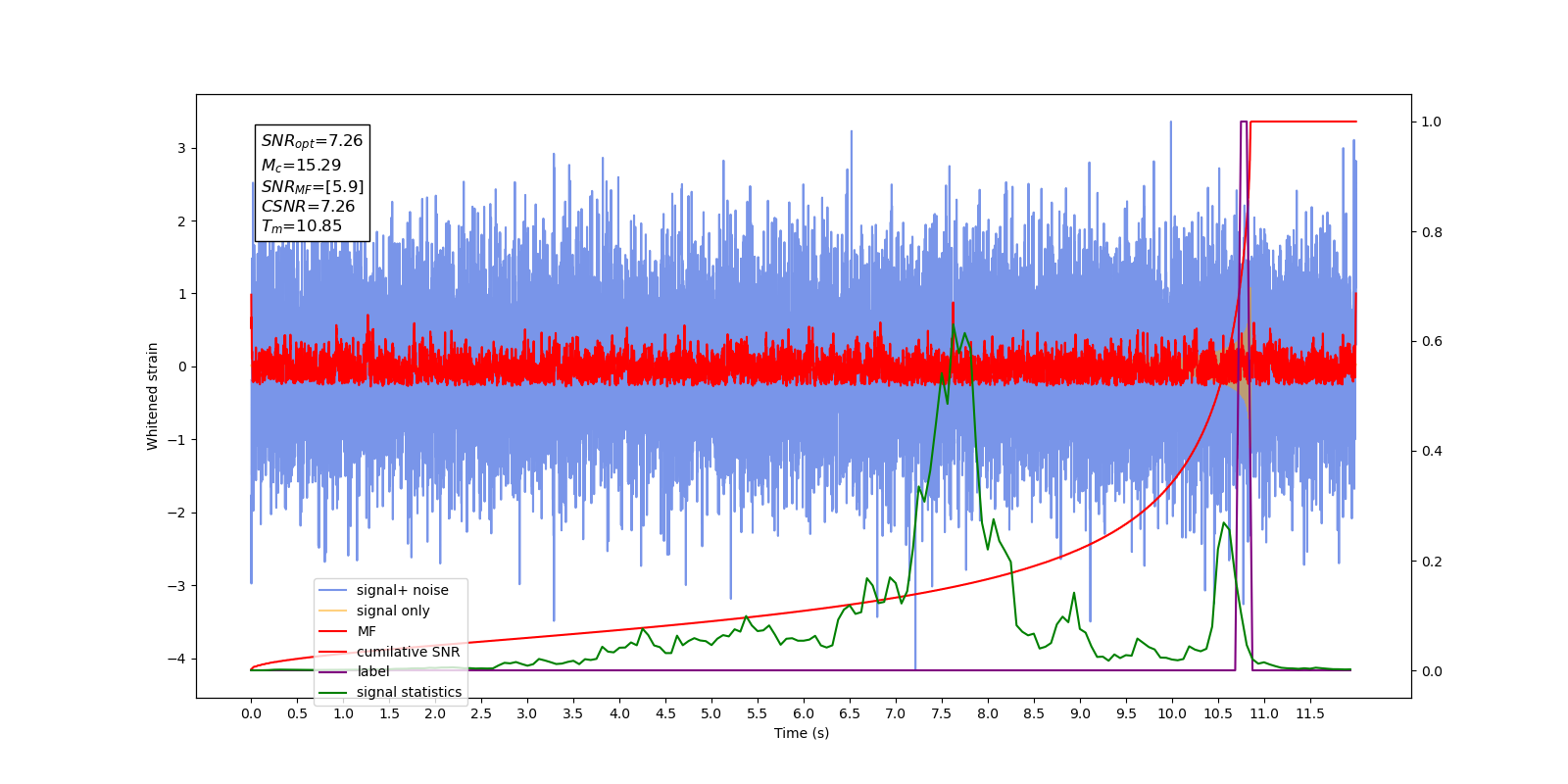Click the 'Time (s)' x-axis label

point(802,733)
